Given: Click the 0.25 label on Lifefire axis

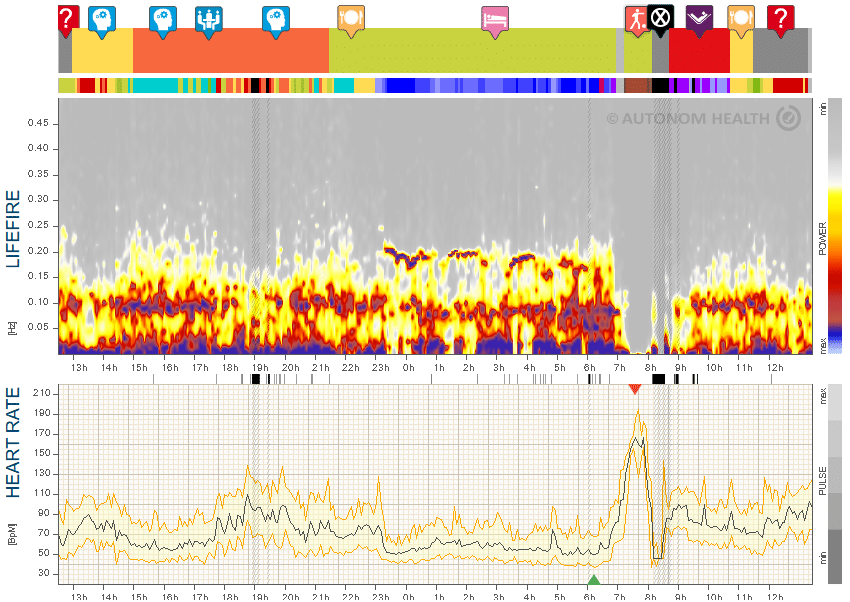Looking at the screenshot, I should coord(38,225).
